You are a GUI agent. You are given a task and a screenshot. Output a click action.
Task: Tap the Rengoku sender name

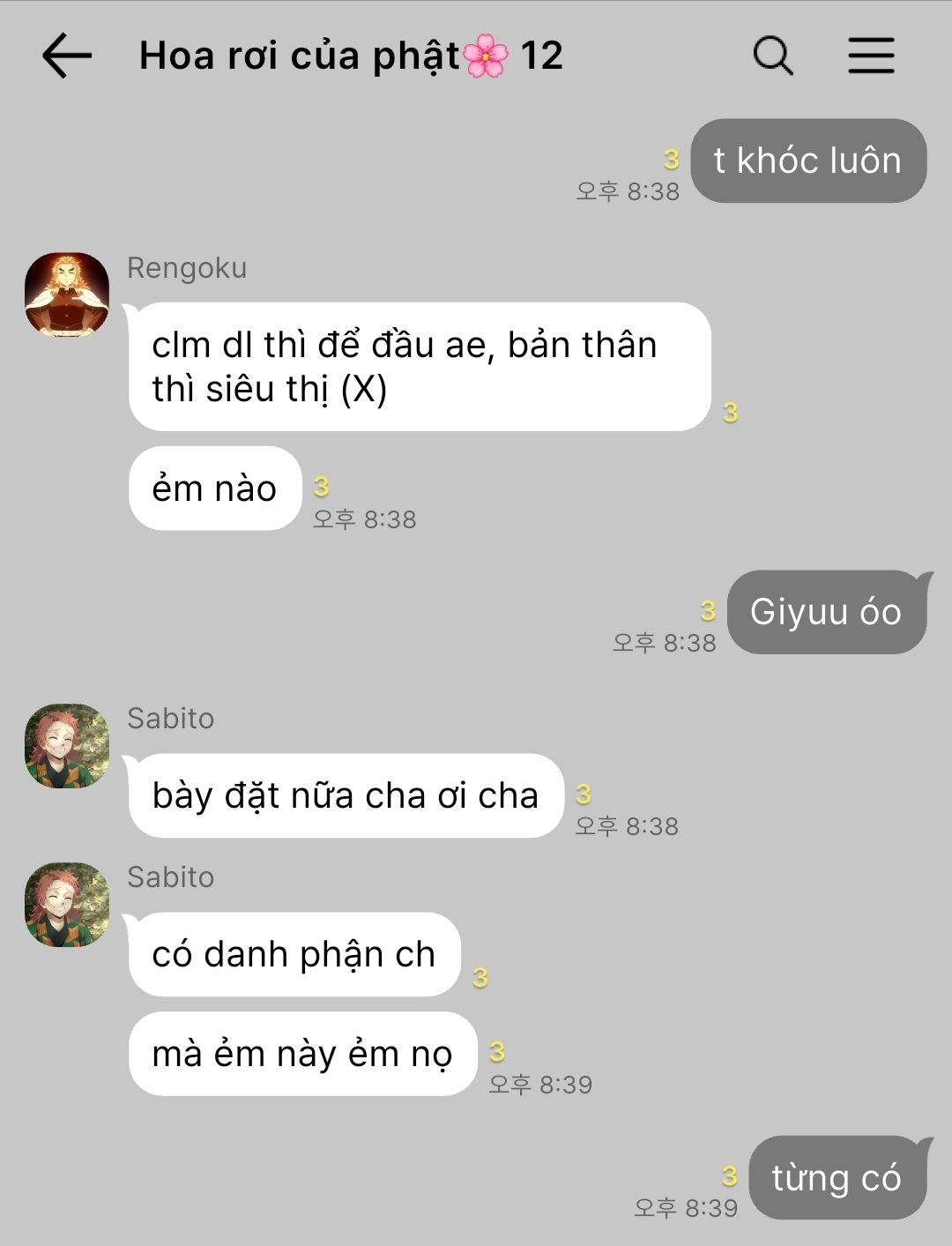(187, 268)
